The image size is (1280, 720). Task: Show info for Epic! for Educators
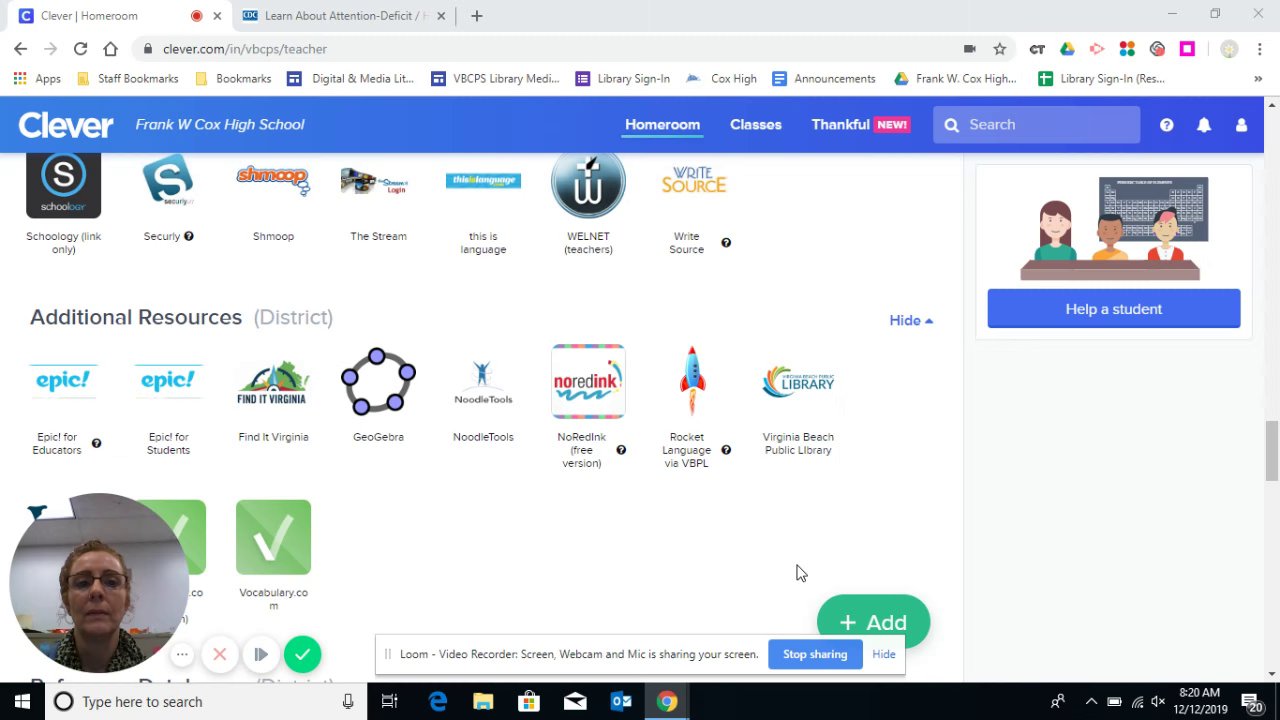(96, 443)
